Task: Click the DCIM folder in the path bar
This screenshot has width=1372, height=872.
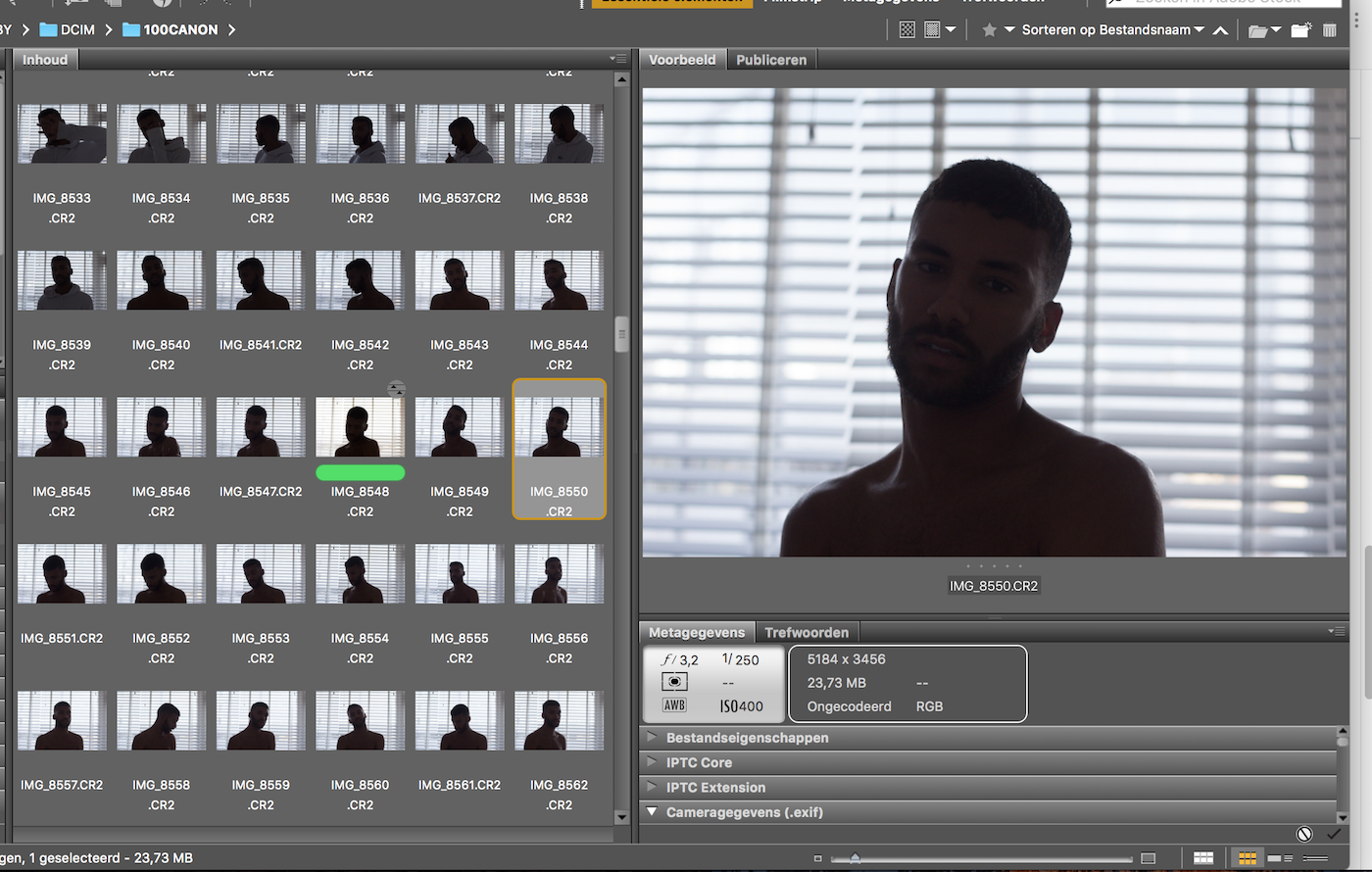Action: pos(67,30)
